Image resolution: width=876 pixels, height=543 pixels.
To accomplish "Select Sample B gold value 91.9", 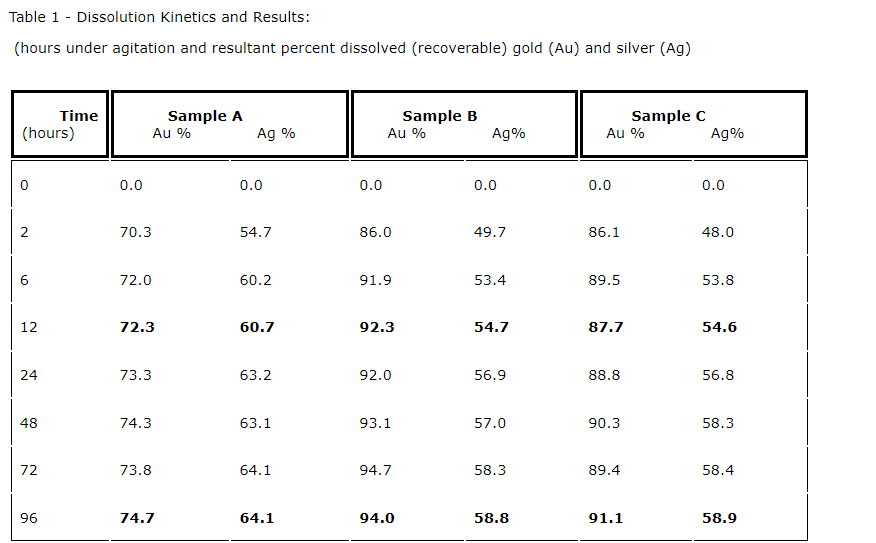I will coord(375,280).
